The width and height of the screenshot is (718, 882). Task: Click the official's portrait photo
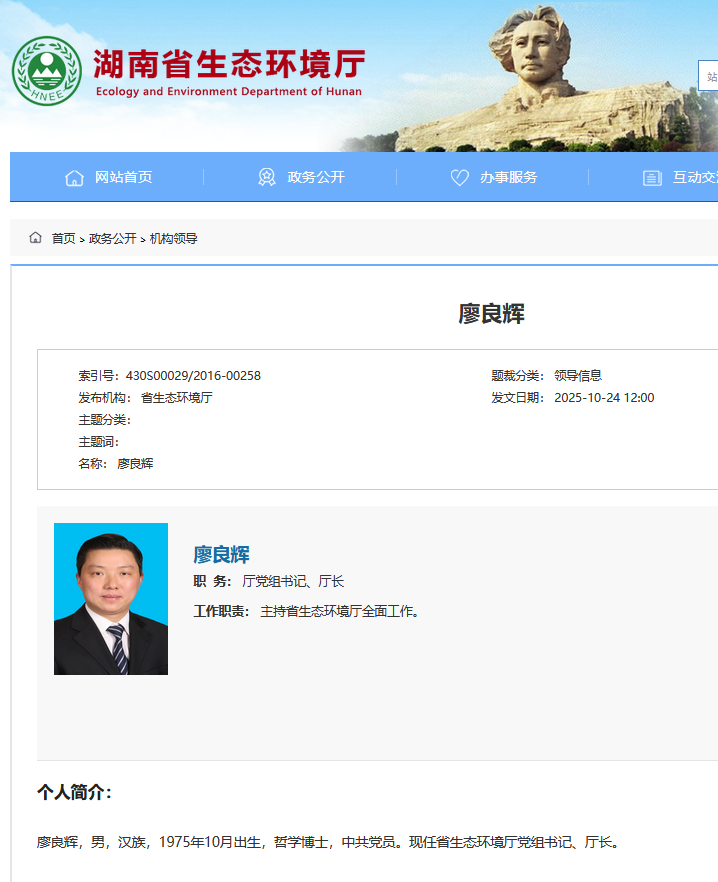click(111, 598)
